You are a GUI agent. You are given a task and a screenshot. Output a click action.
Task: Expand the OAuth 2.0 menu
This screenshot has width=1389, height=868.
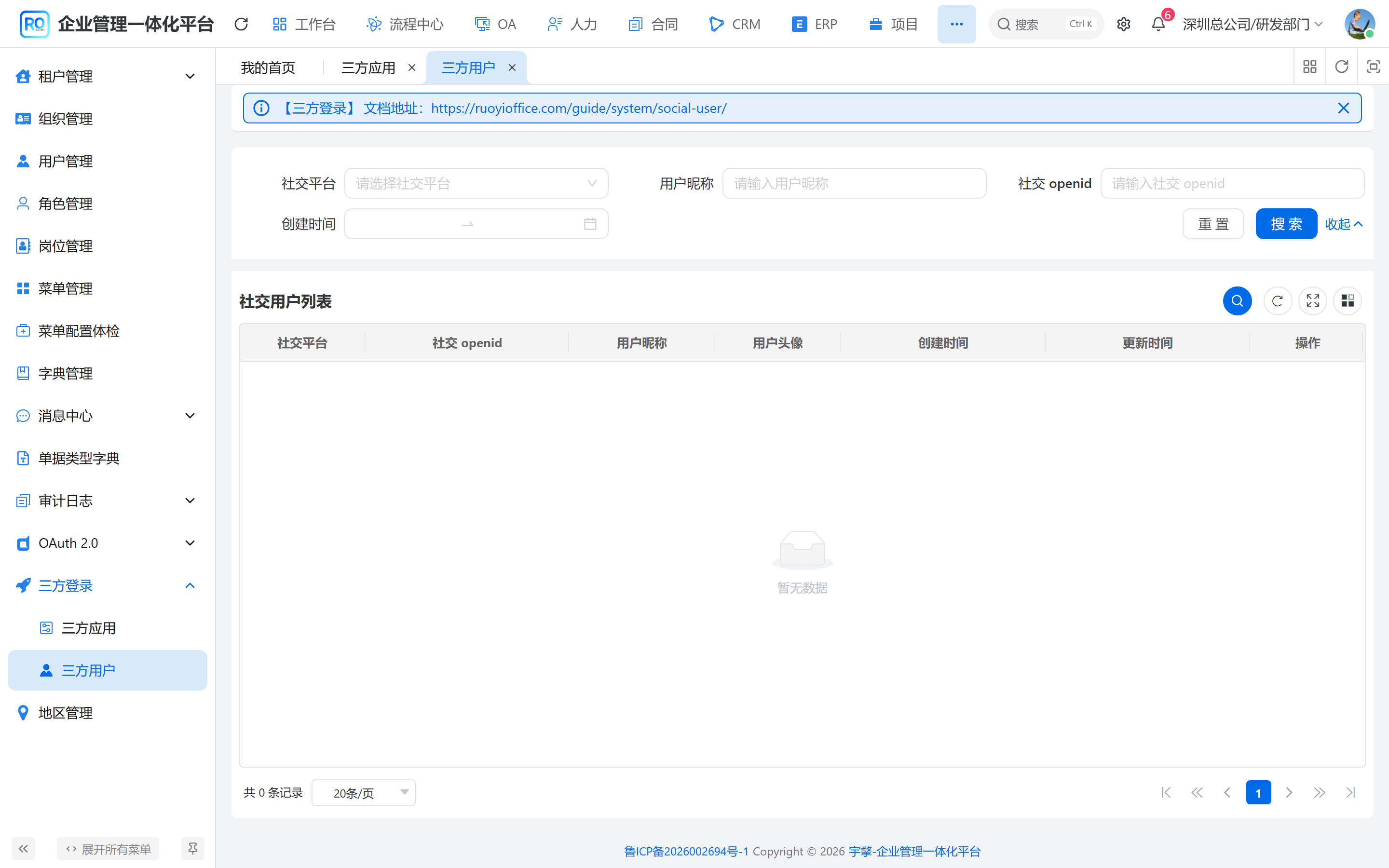107,543
